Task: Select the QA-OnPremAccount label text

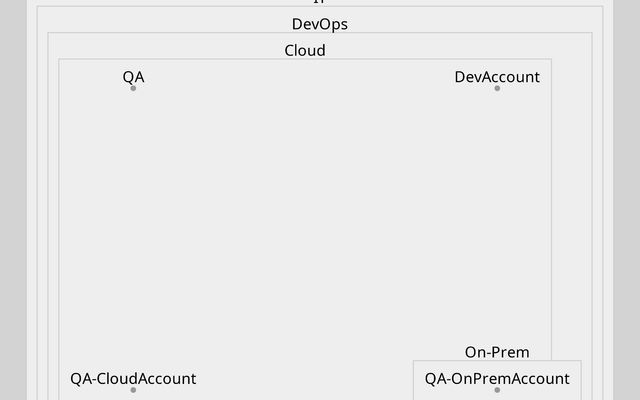Action: click(x=497, y=378)
